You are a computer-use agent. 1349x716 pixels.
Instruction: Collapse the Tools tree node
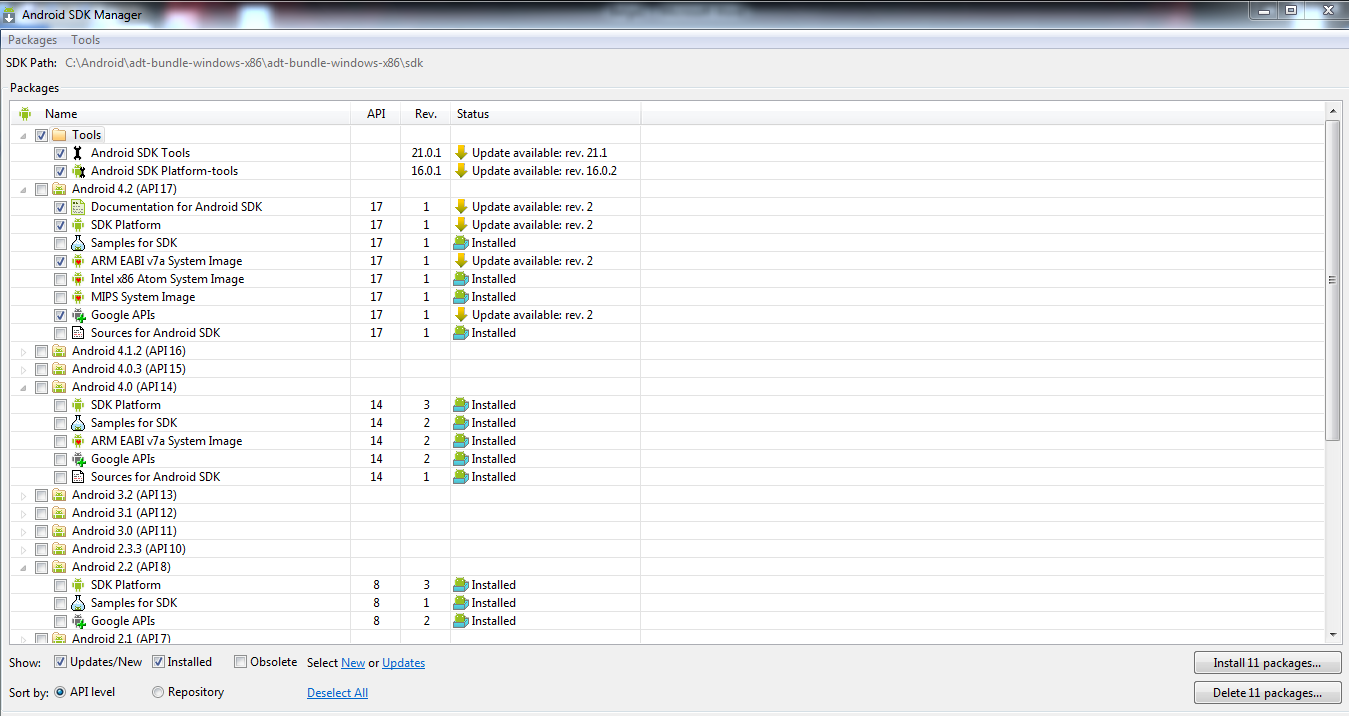[24, 135]
